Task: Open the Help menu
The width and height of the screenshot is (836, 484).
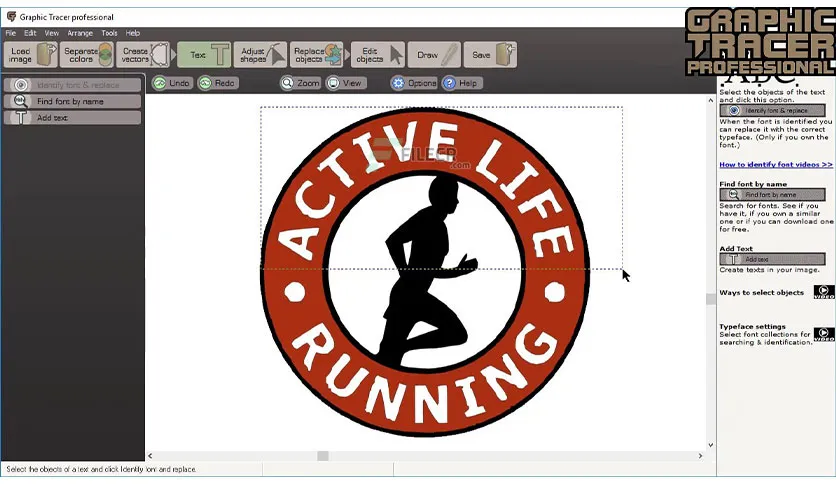Action: pyautogui.click(x=133, y=33)
